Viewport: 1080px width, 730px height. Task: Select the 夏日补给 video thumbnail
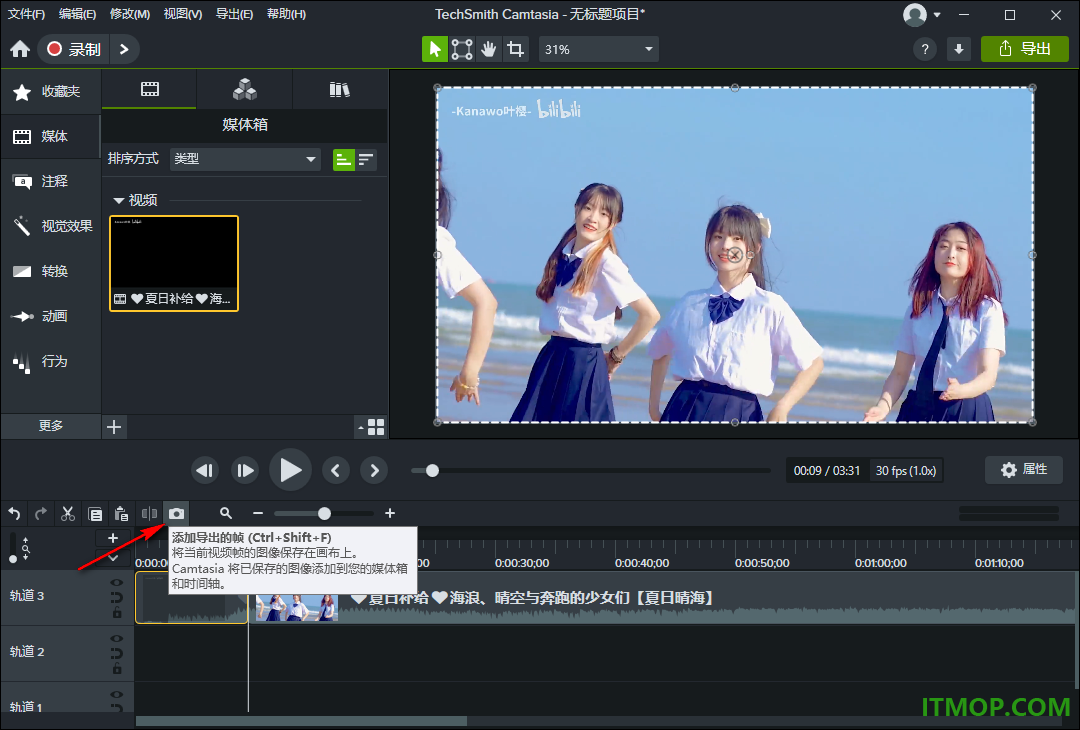(174, 263)
